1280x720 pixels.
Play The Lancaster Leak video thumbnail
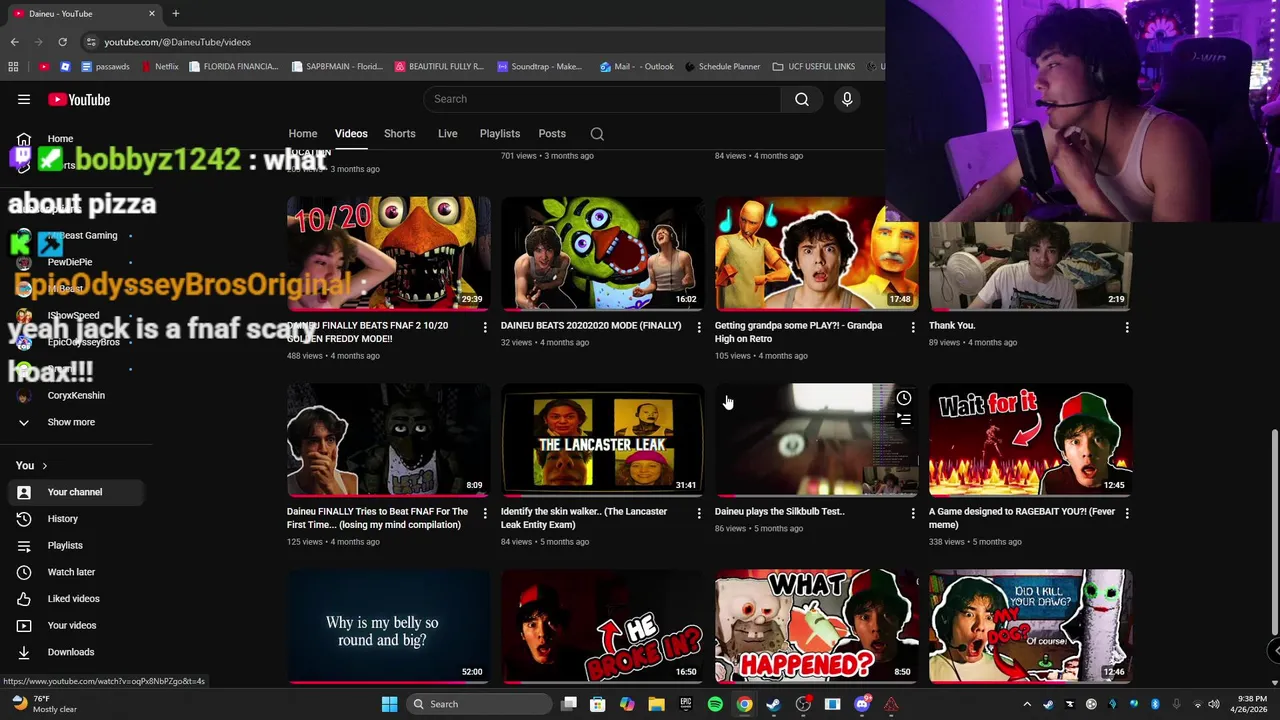(603, 440)
